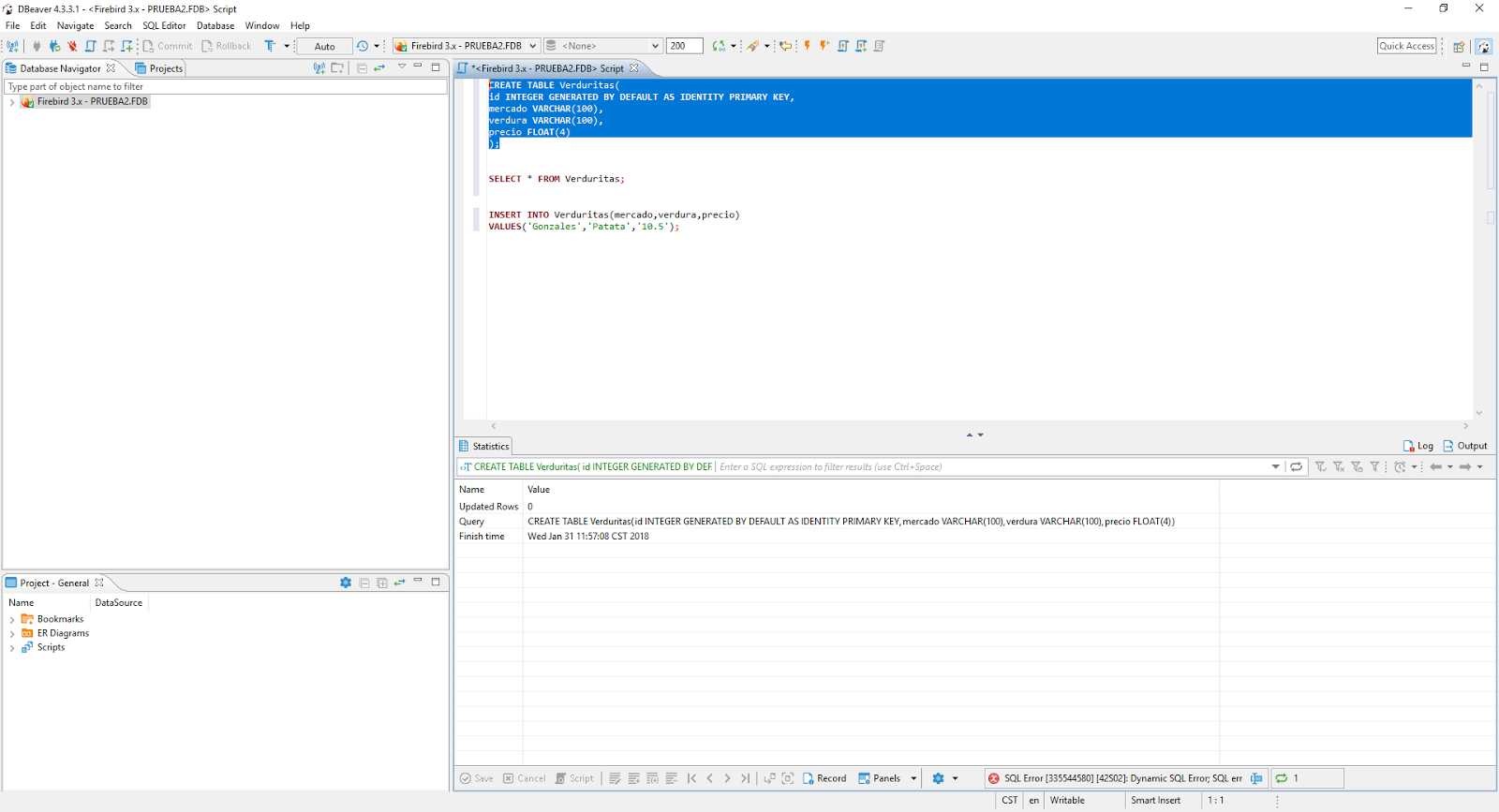Expand the ER Diagrams folder
The width and height of the screenshot is (1499, 812).
[x=12, y=634]
